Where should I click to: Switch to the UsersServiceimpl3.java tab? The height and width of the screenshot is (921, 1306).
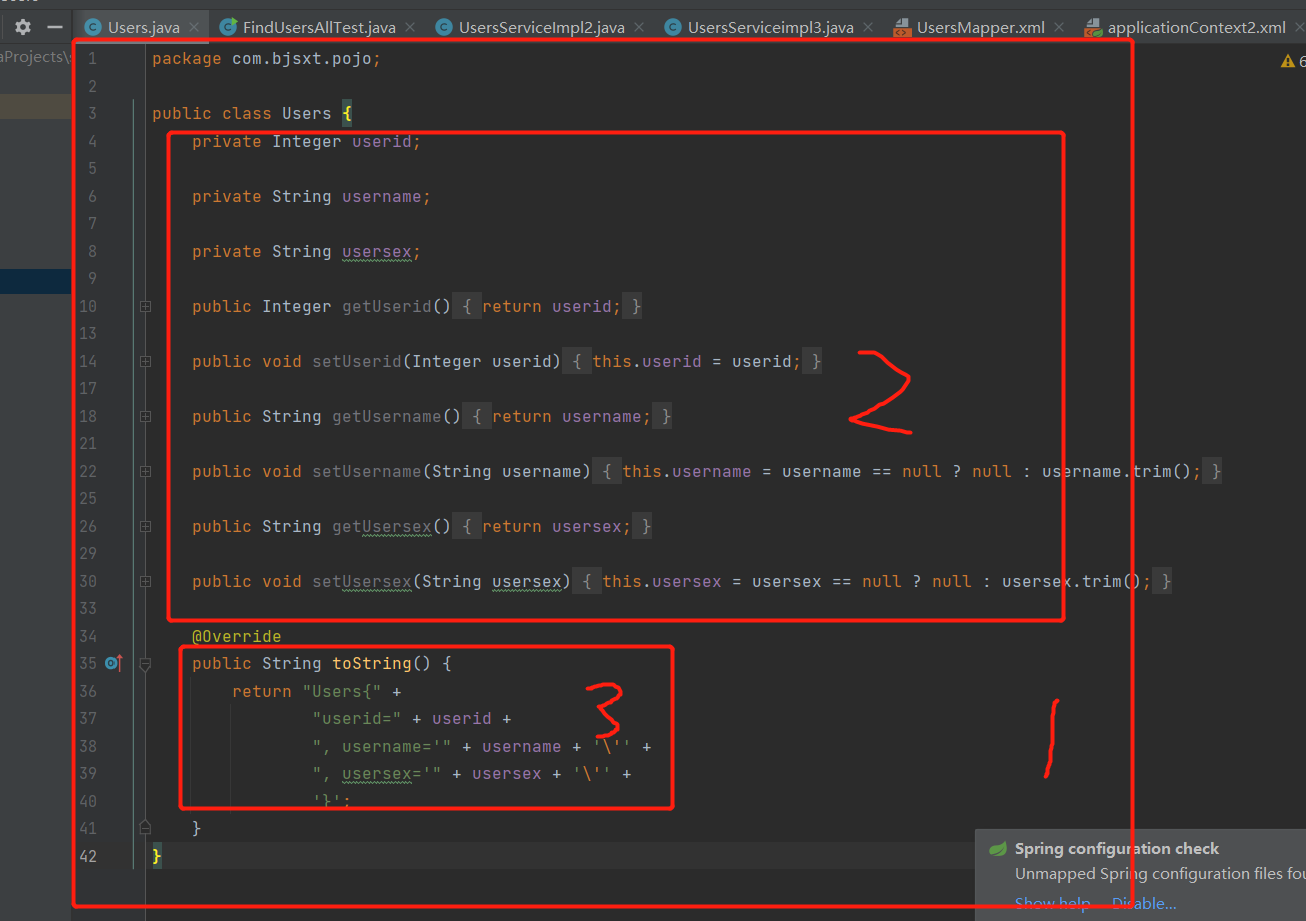click(x=771, y=27)
